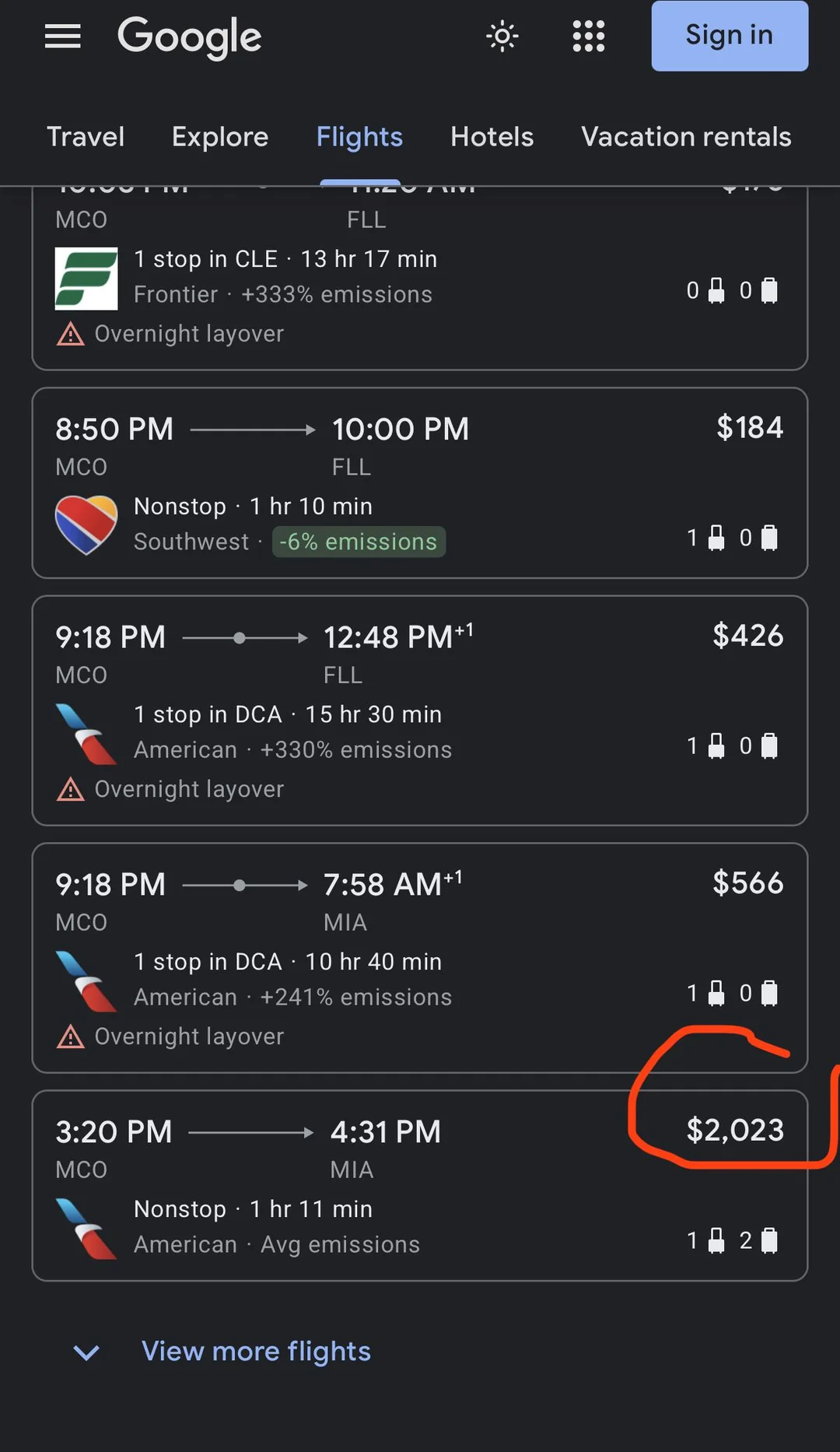This screenshot has height=1452, width=840.
Task: Expand list with the View more flights chevron
Action: click(86, 1352)
